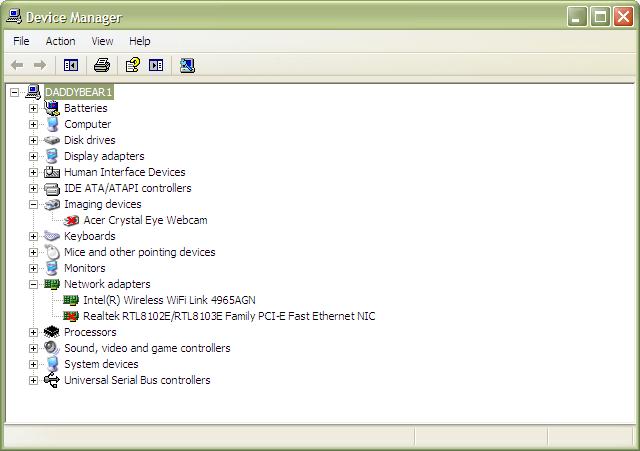
Task: Collapse the Network adapters category
Action: point(33,284)
